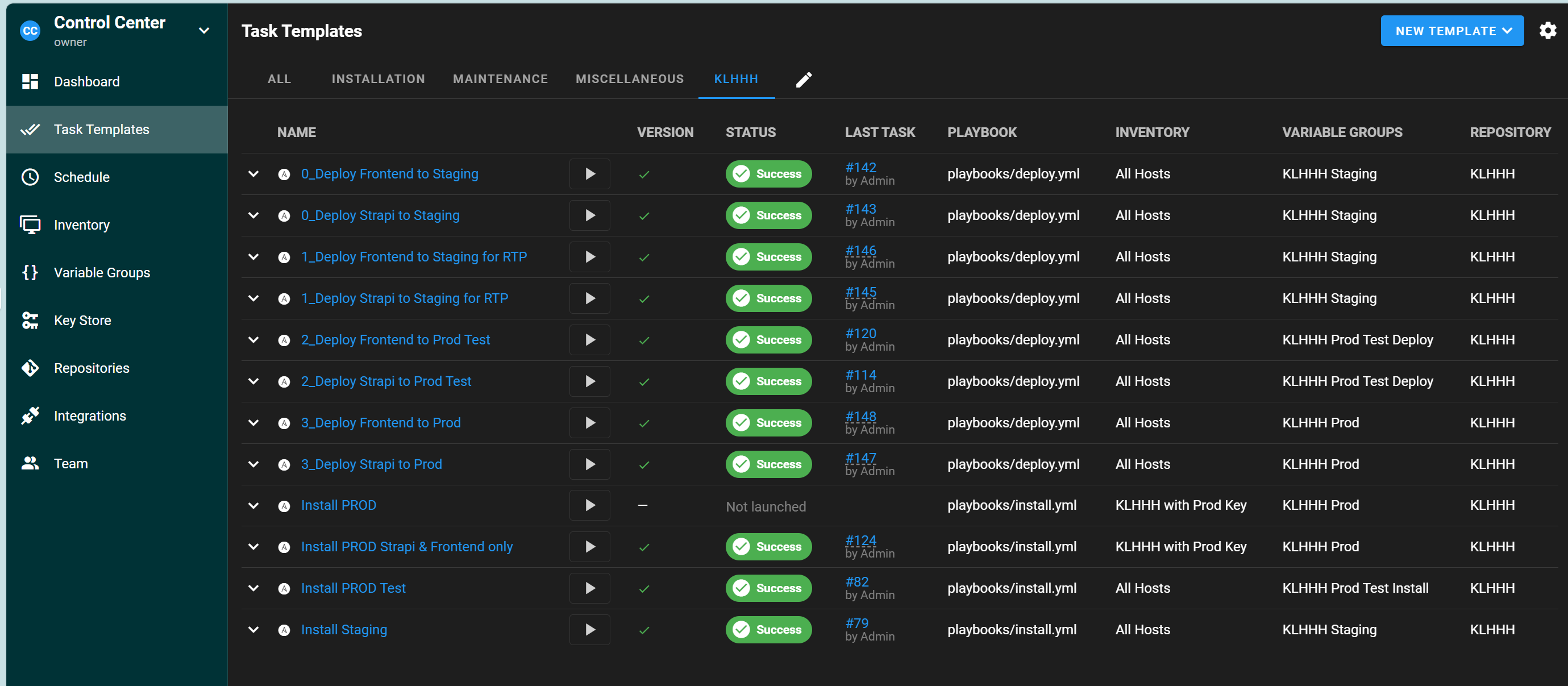
Task: Click the NAME column header
Action: 297,132
